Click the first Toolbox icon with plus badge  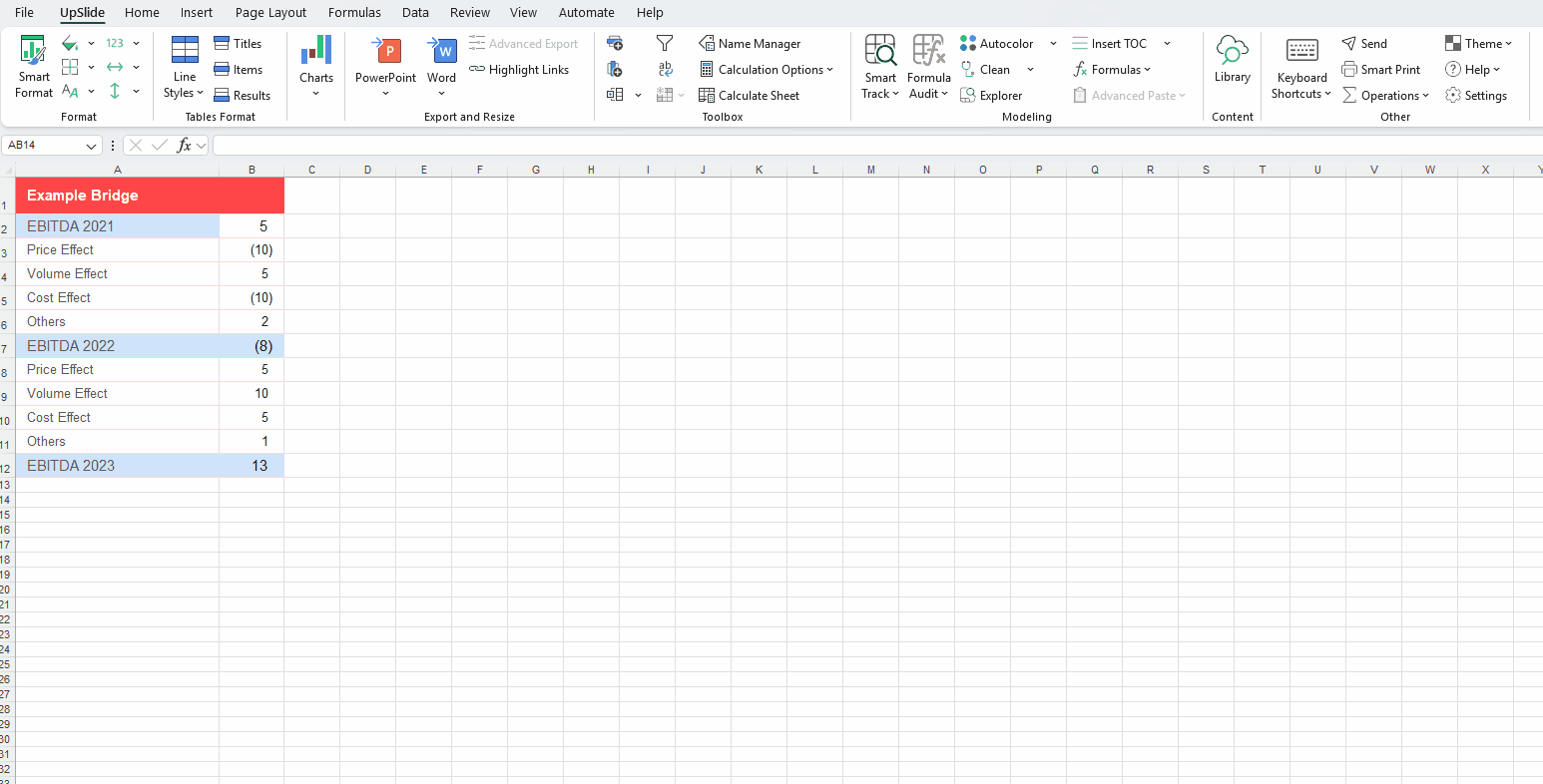click(x=615, y=44)
